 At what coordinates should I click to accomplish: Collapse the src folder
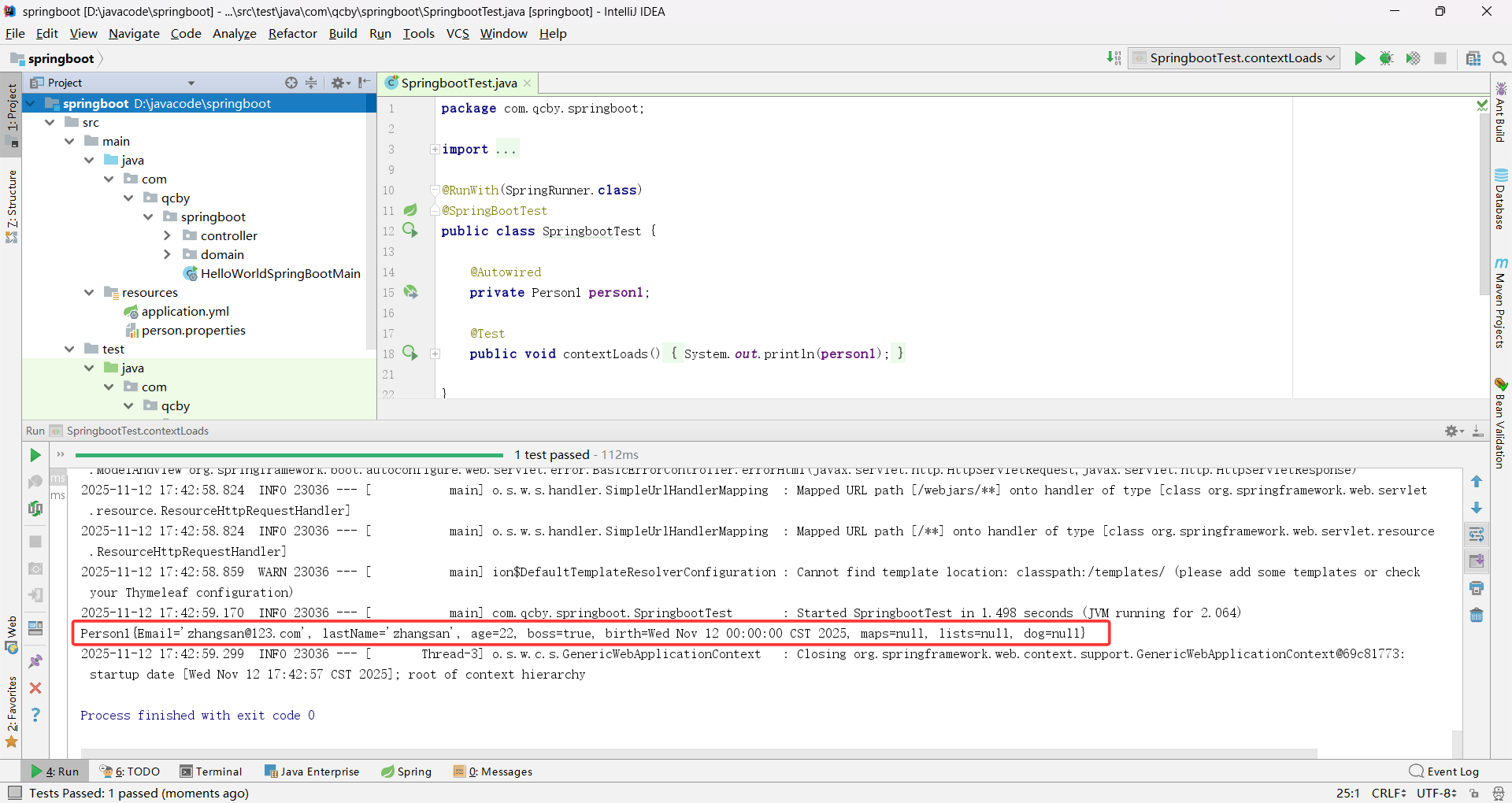[50, 122]
